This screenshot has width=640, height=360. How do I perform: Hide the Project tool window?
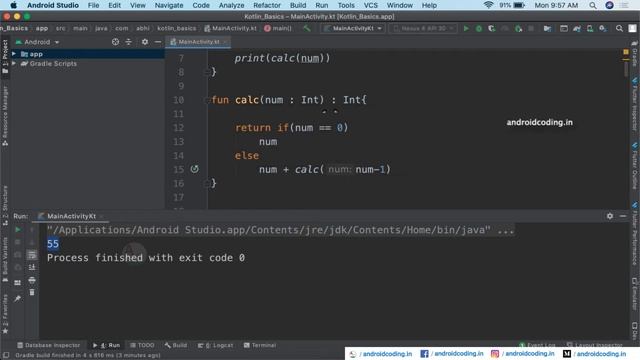(x=158, y=42)
